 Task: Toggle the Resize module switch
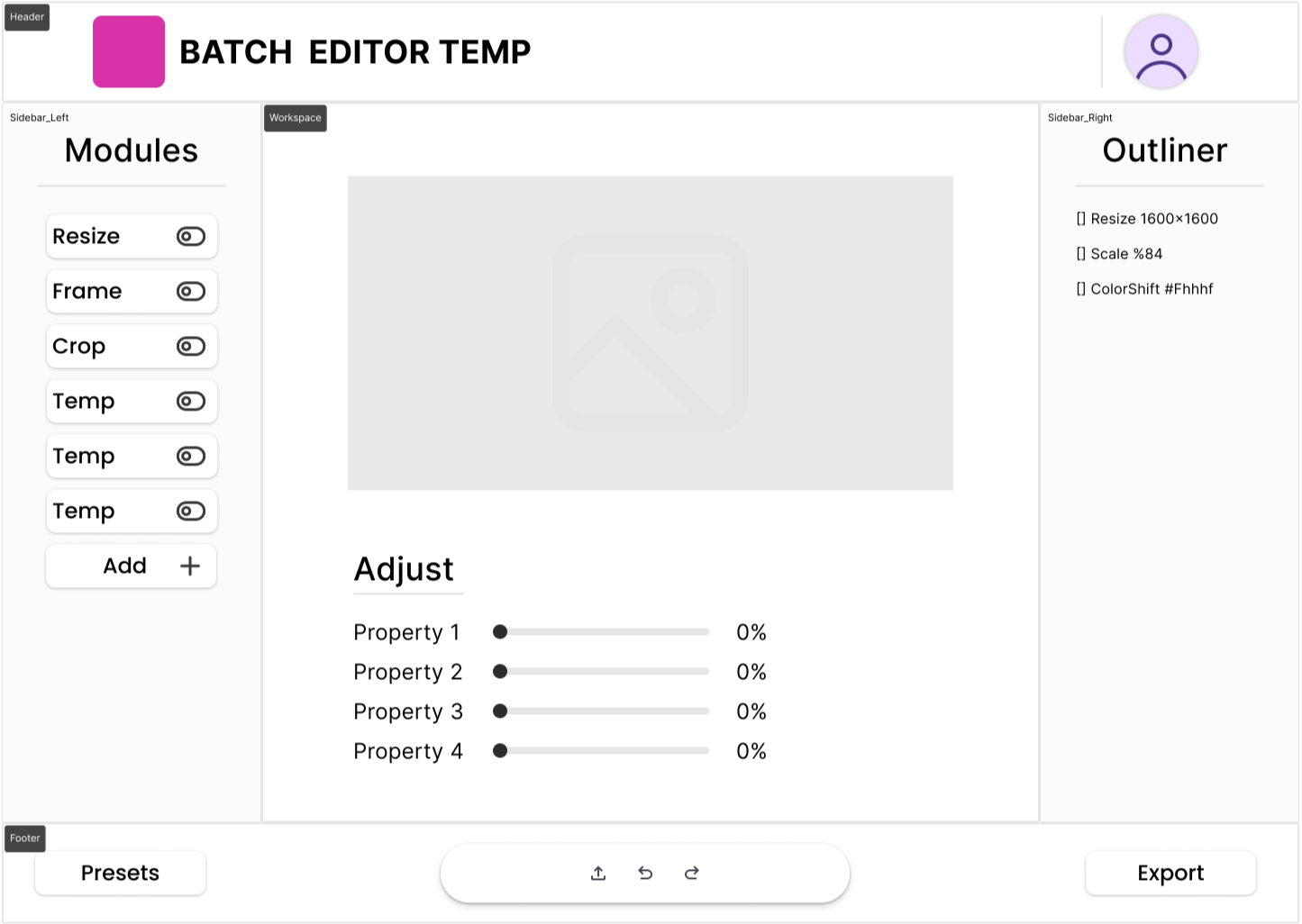pos(191,236)
